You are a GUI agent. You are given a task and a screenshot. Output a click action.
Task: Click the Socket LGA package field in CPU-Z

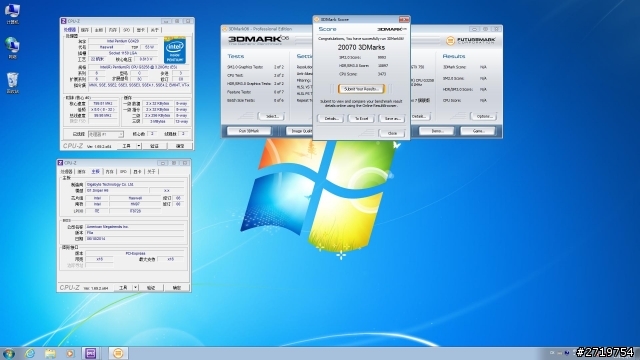coord(123,53)
